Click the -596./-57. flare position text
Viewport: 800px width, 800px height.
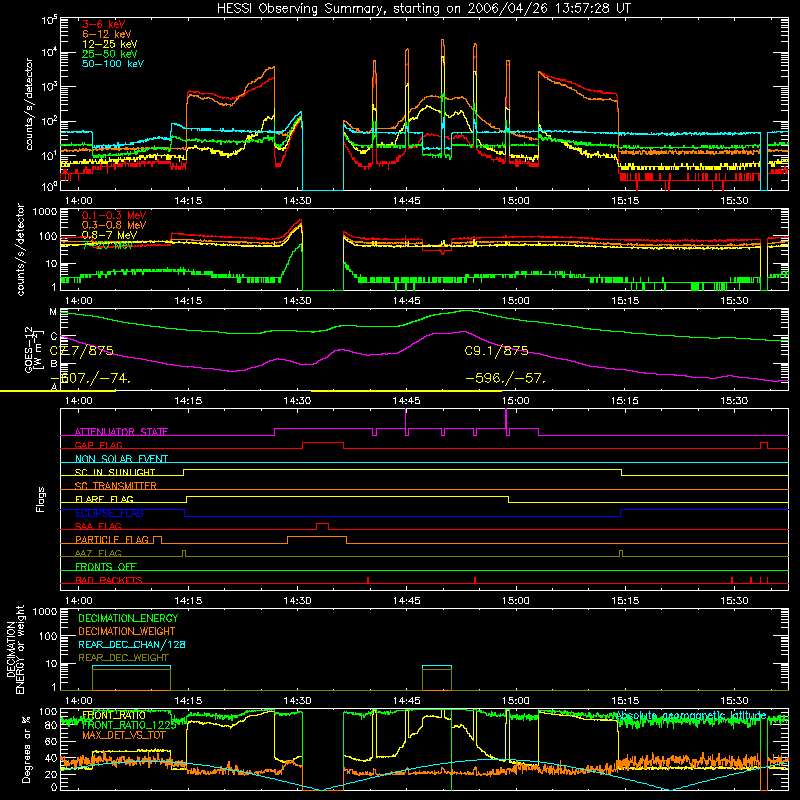506,379
